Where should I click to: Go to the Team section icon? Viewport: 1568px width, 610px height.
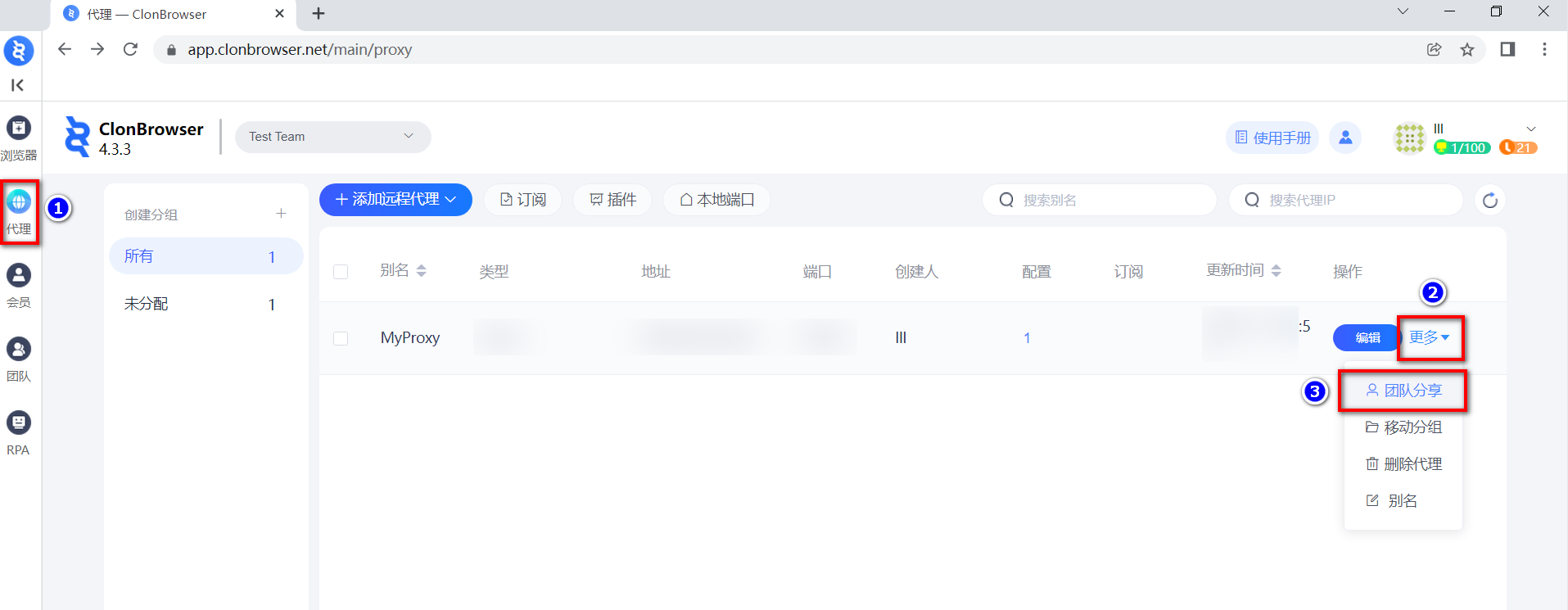click(x=18, y=350)
